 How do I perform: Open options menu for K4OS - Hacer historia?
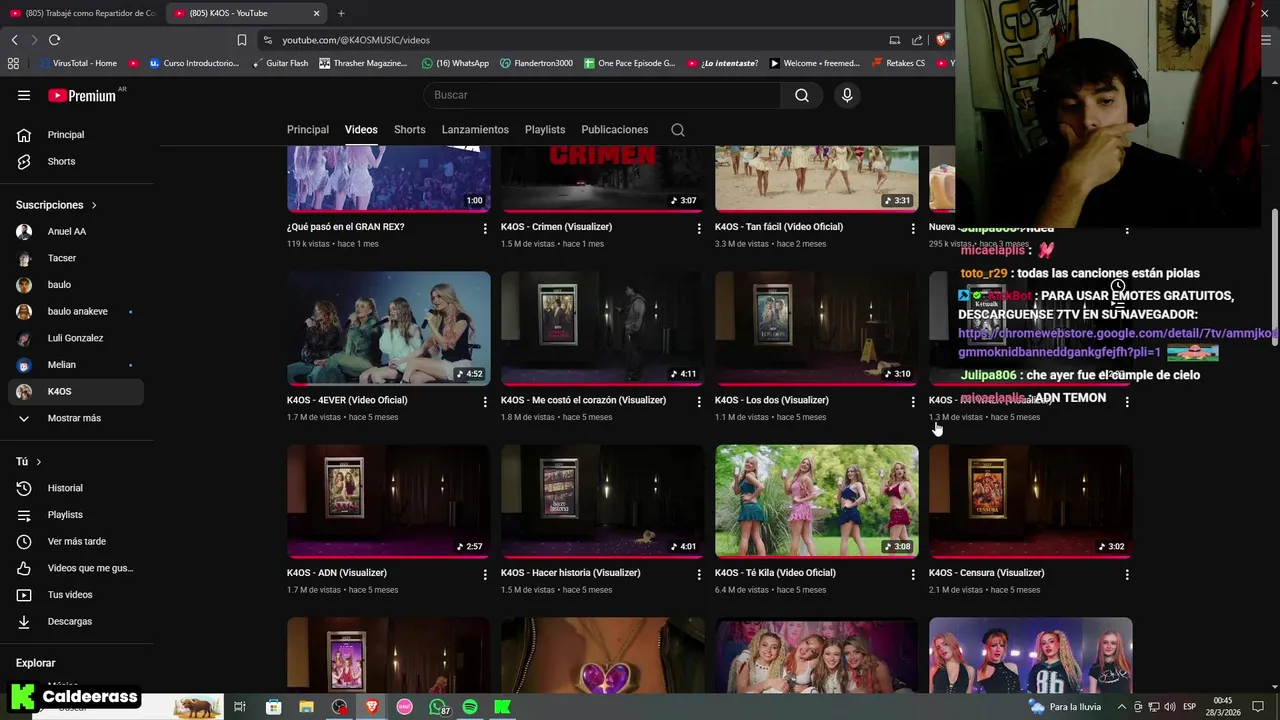click(x=699, y=575)
